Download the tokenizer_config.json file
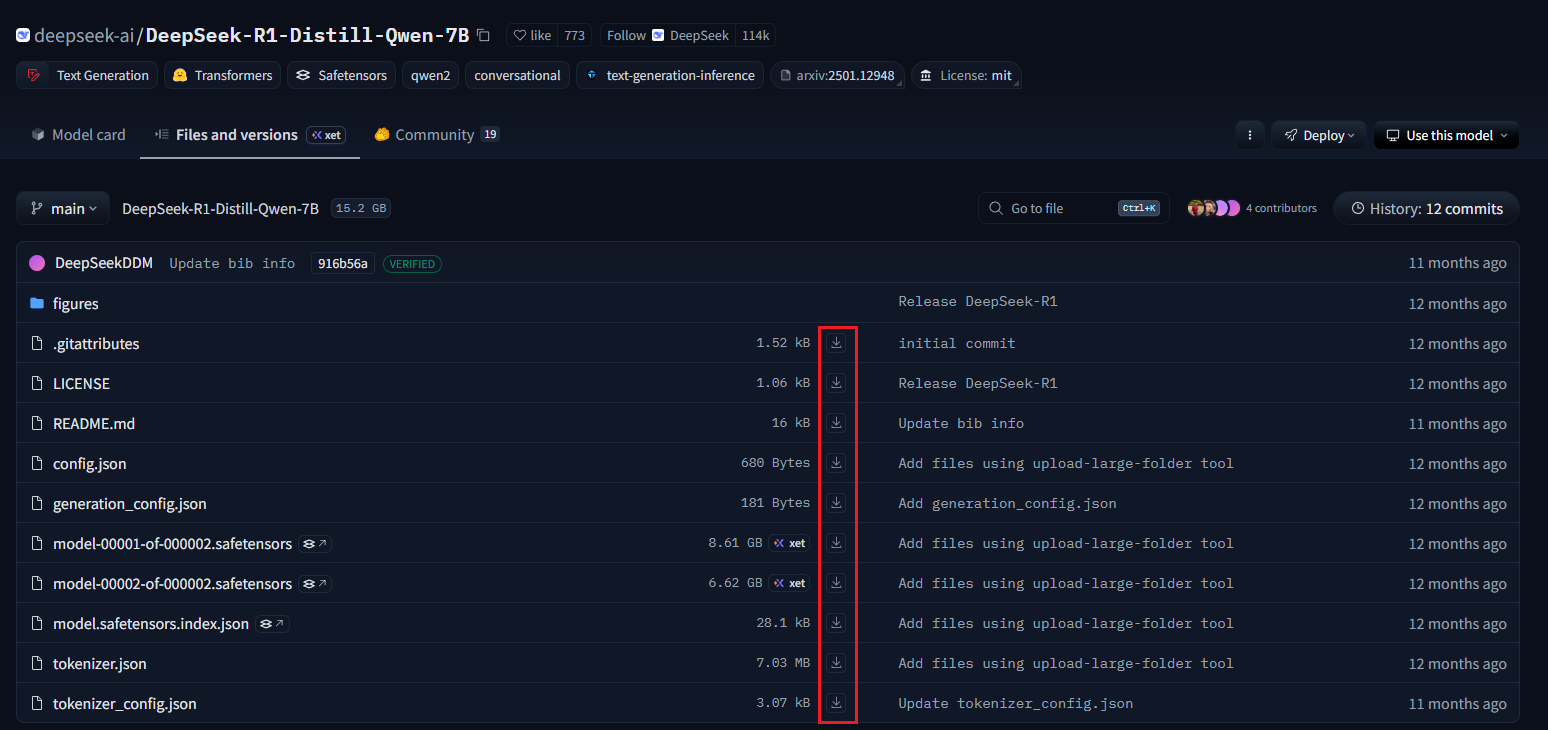Screen dimensions: 1548x730 pyautogui.click(x=836, y=703)
